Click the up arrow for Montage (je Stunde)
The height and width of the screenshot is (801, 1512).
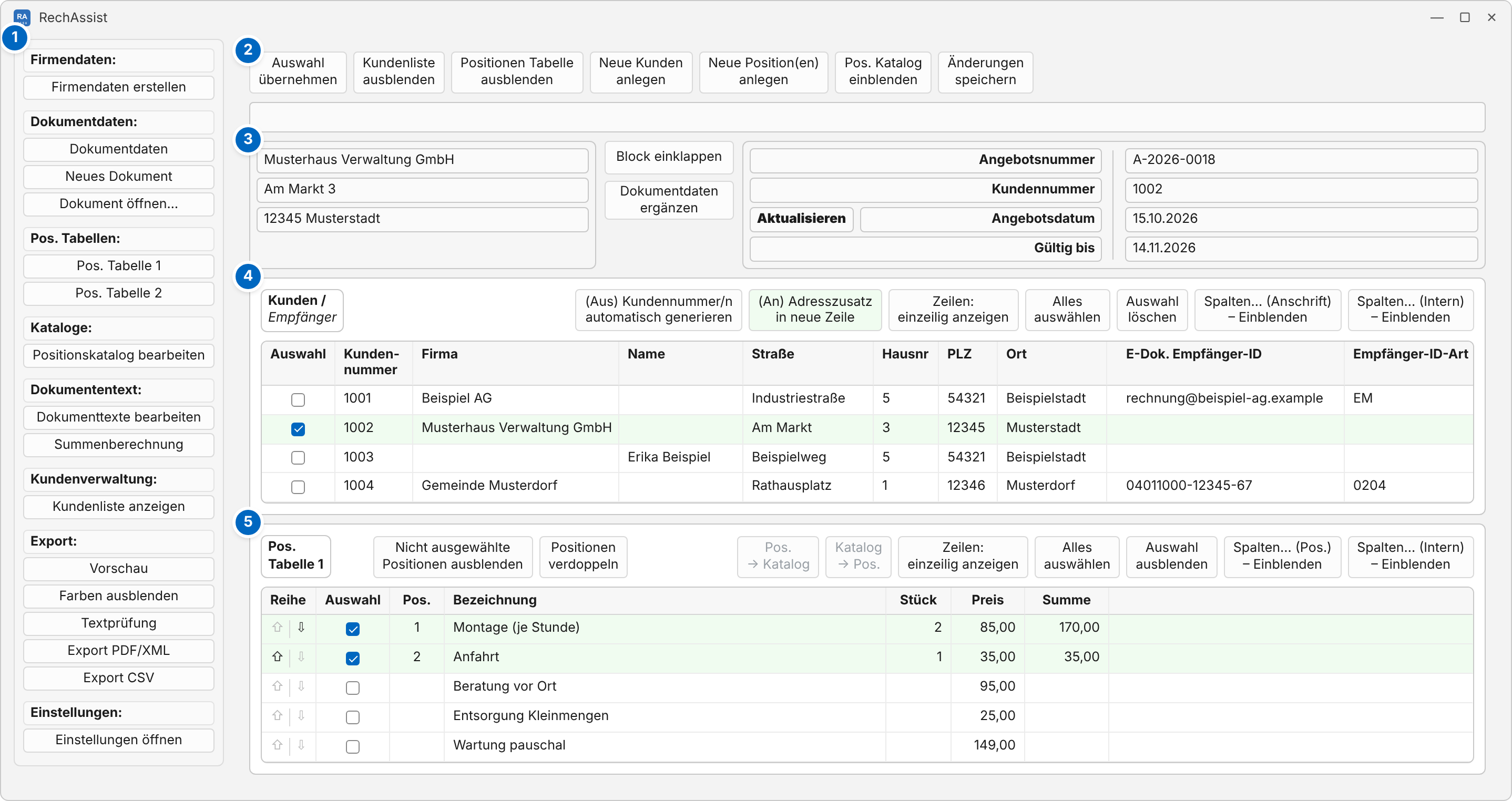[278, 628]
